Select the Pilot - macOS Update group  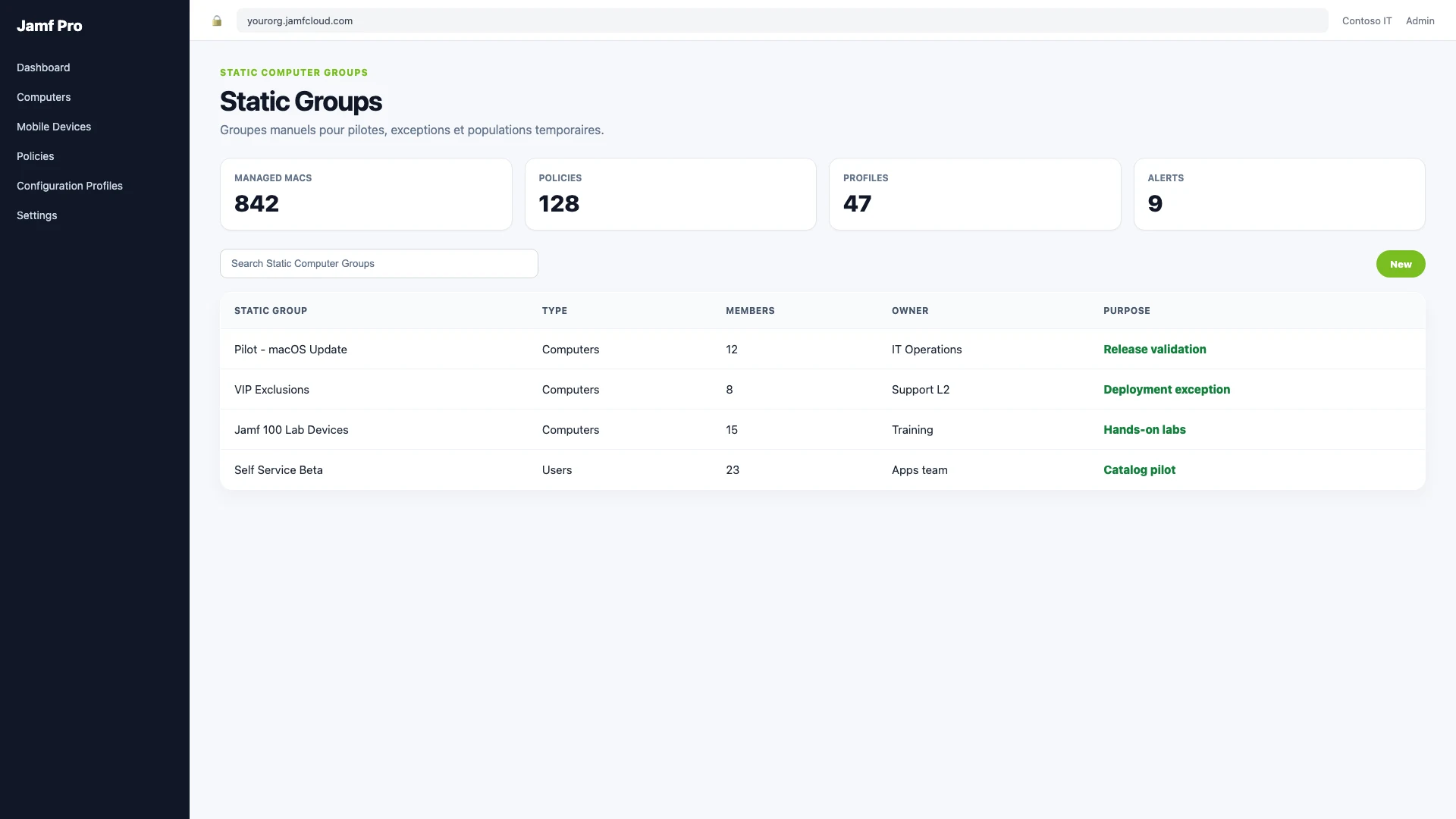tap(290, 349)
